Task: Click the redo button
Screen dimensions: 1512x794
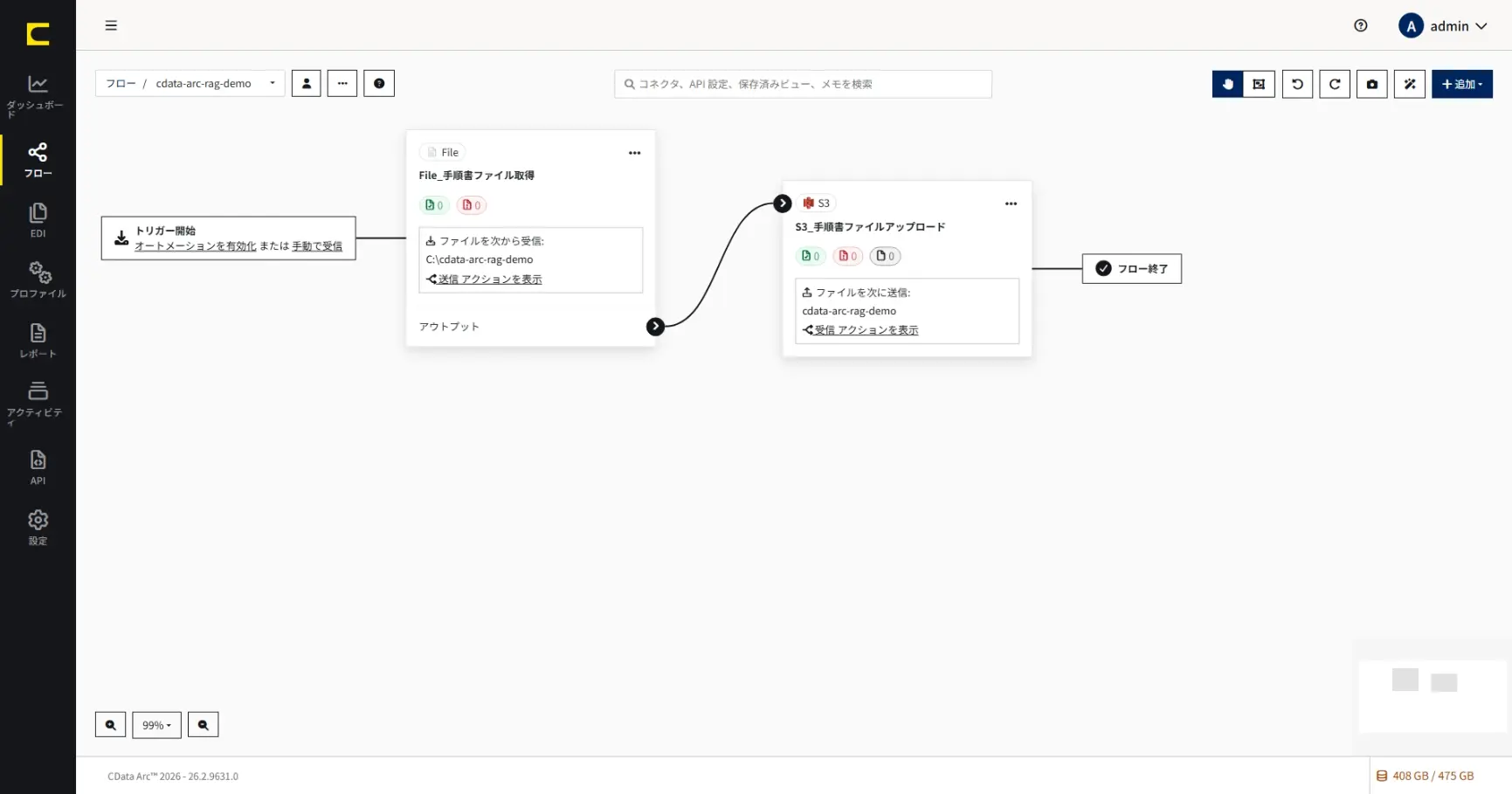Action: click(x=1335, y=84)
